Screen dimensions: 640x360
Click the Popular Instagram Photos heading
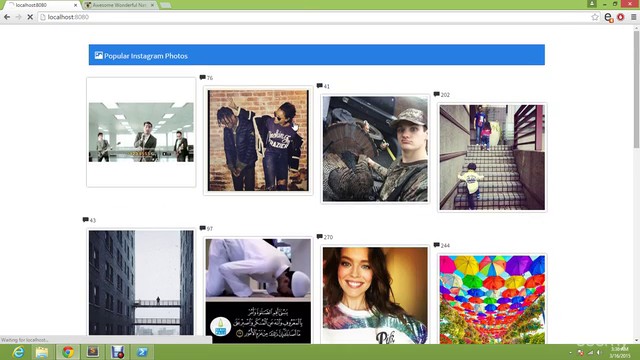click(146, 56)
